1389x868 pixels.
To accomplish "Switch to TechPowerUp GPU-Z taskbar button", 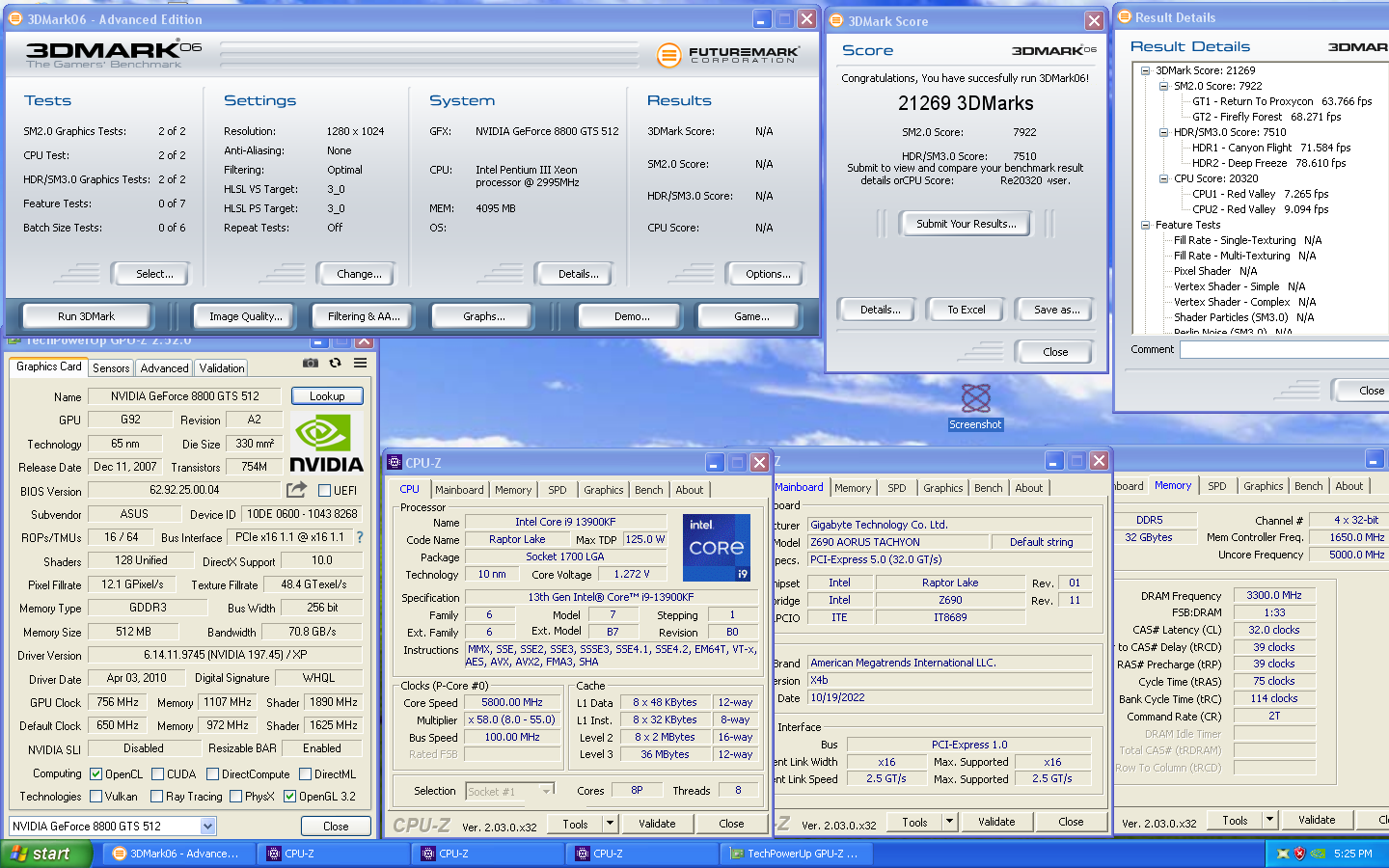I will (798, 854).
